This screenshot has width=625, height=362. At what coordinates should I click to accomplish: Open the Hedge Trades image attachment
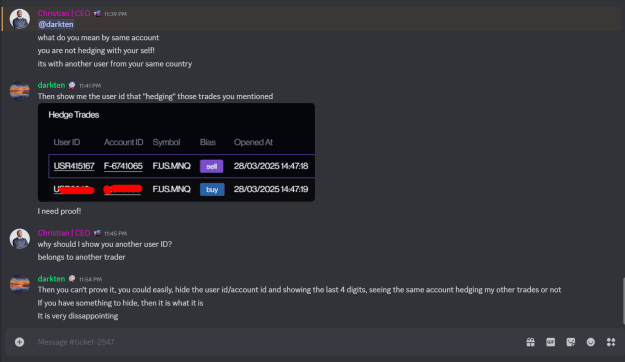[176, 152]
